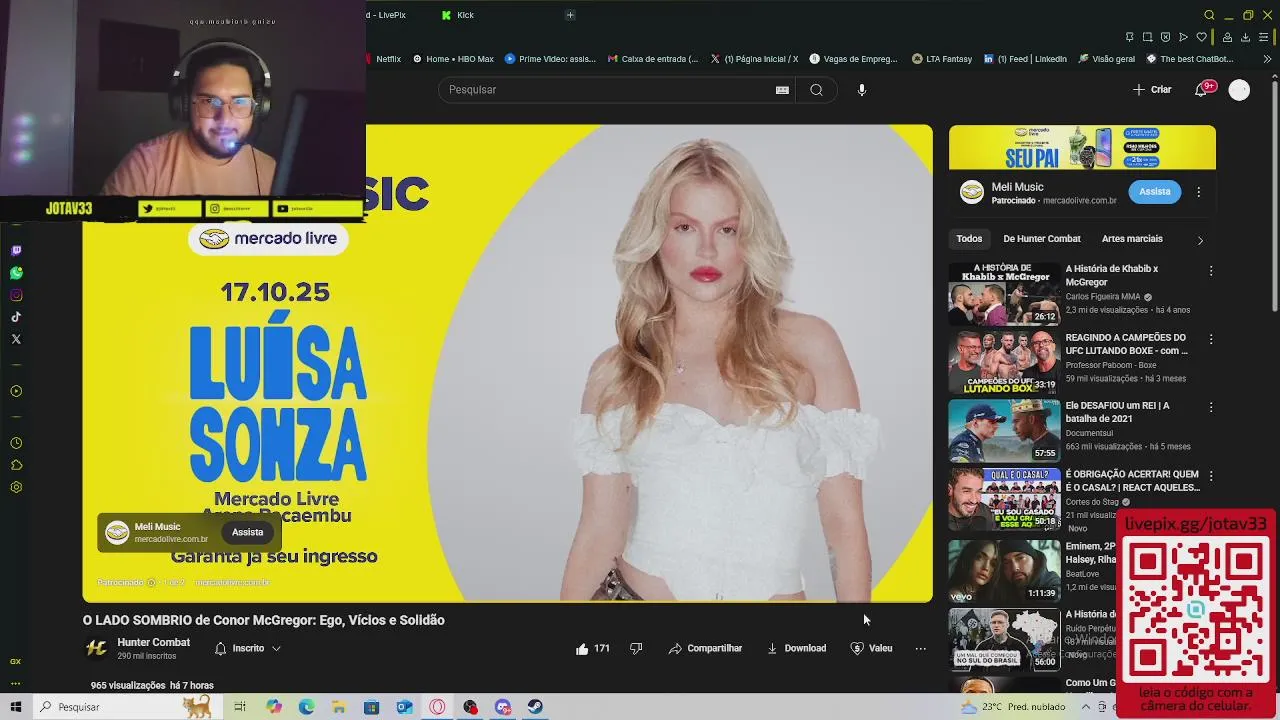Show more bookmarks with double chevron
Viewport: 1280px width, 720px height.
coord(1268,59)
